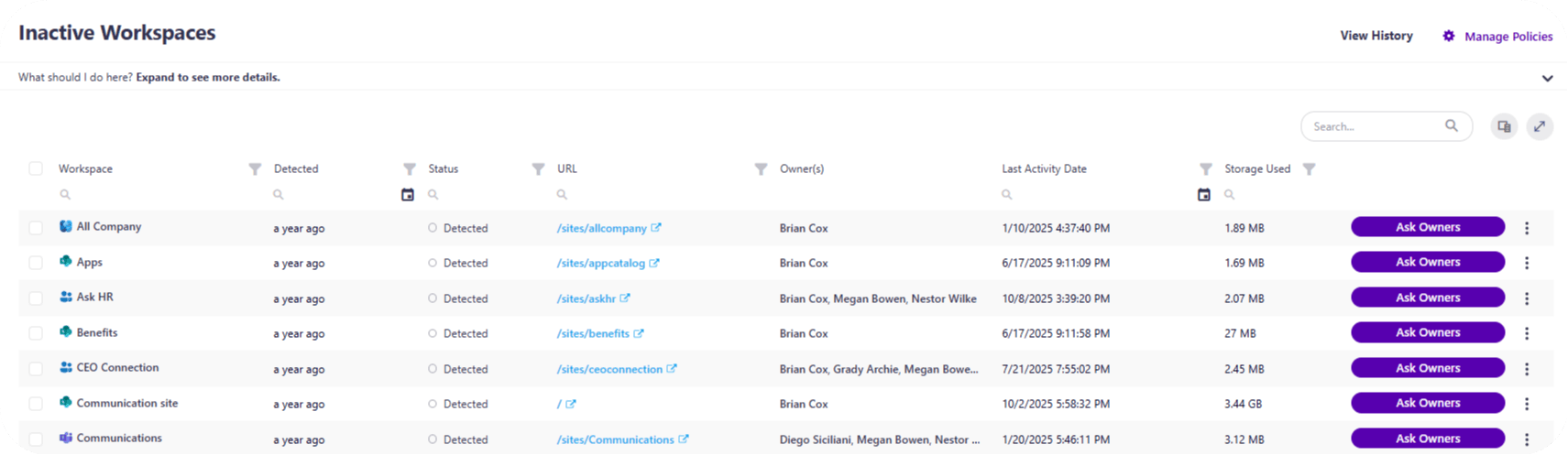Click the Manage Policies gear icon
The image size is (1568, 455).
(1448, 37)
